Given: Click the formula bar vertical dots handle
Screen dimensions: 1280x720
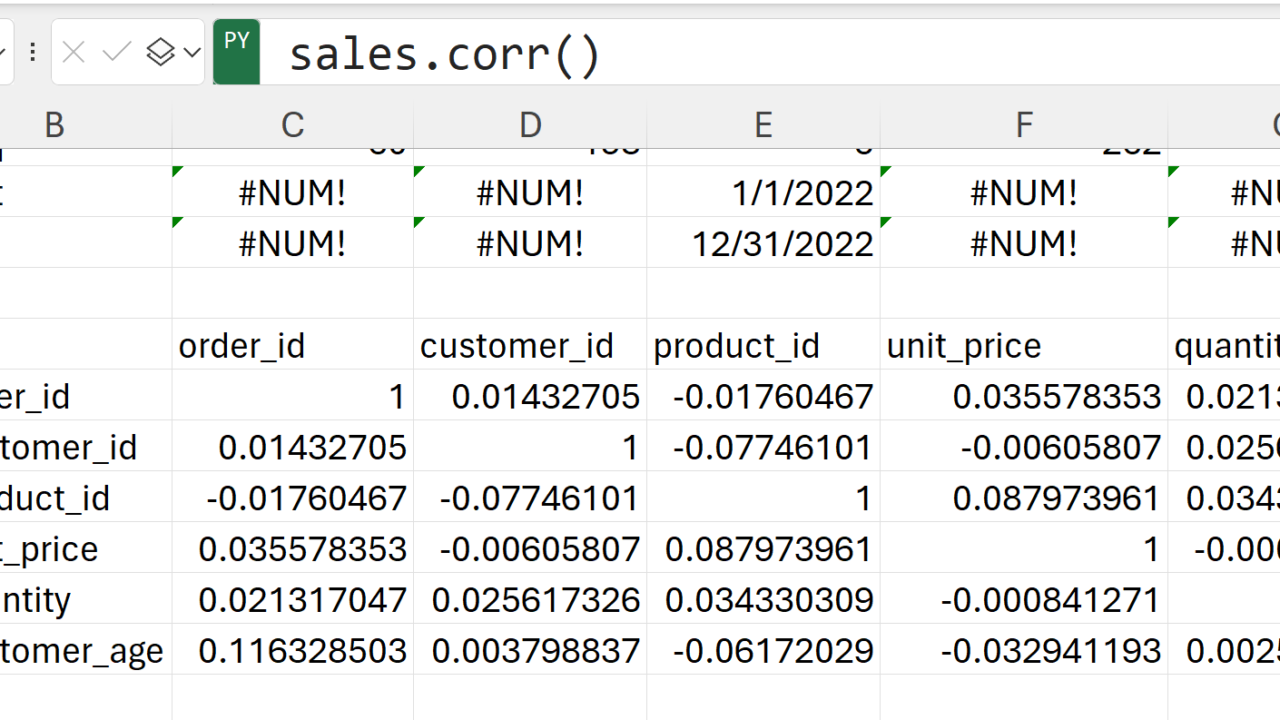Looking at the screenshot, I should 33,52.
